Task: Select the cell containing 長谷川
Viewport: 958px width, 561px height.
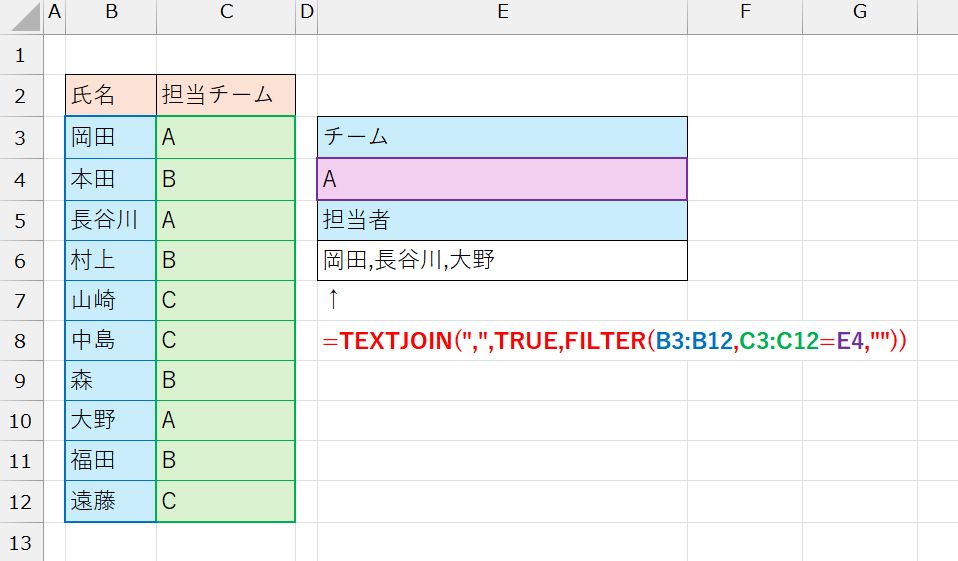Action: click(x=111, y=220)
